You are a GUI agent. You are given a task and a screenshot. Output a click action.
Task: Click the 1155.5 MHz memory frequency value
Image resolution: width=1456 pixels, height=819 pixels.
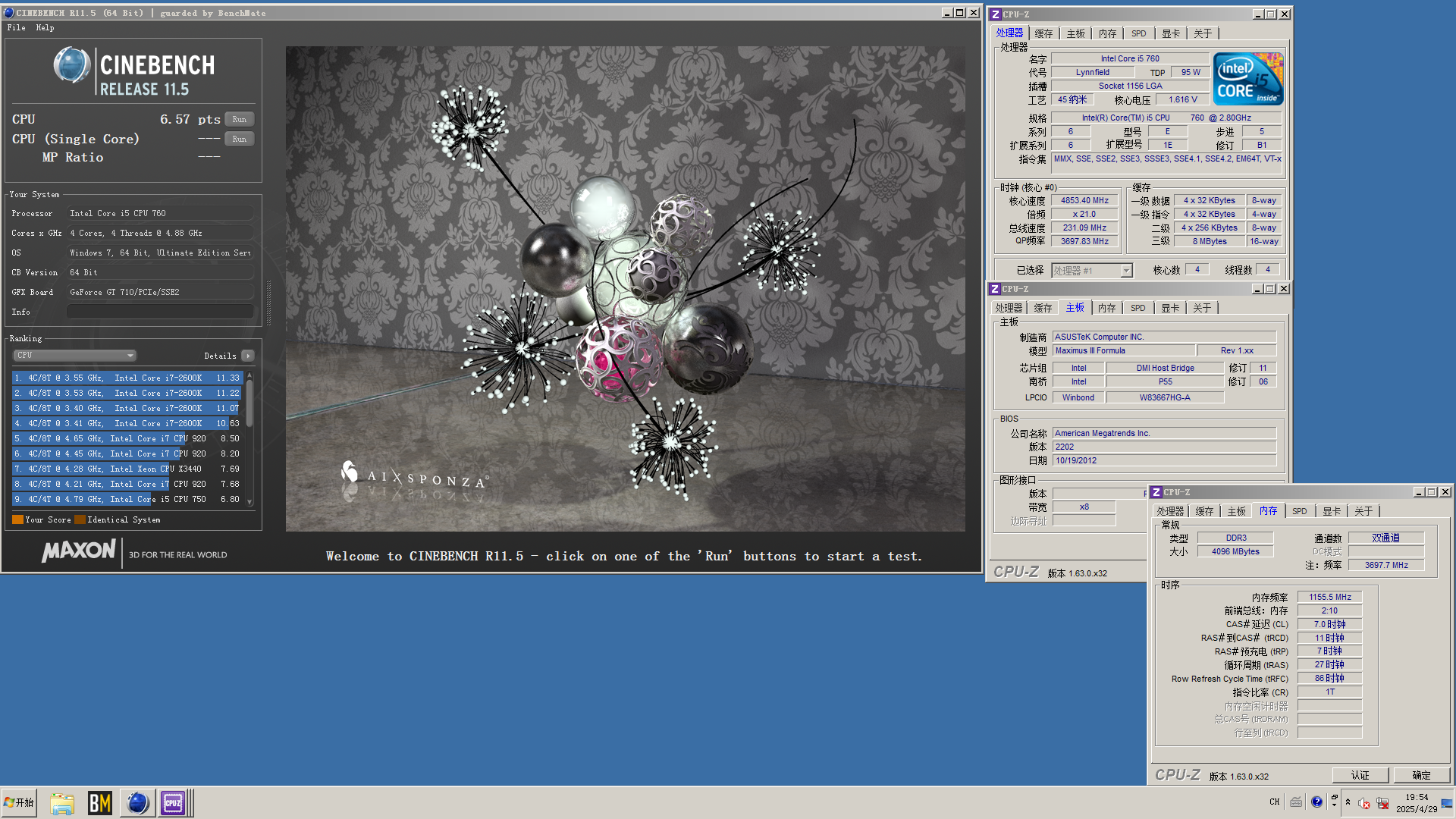1329,597
